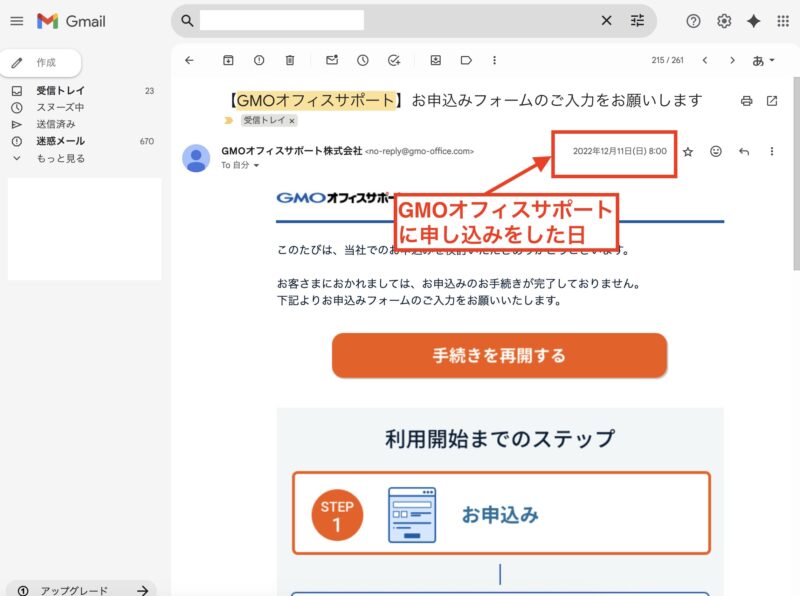
Task: Click the Gmail logo
Action: point(71,21)
